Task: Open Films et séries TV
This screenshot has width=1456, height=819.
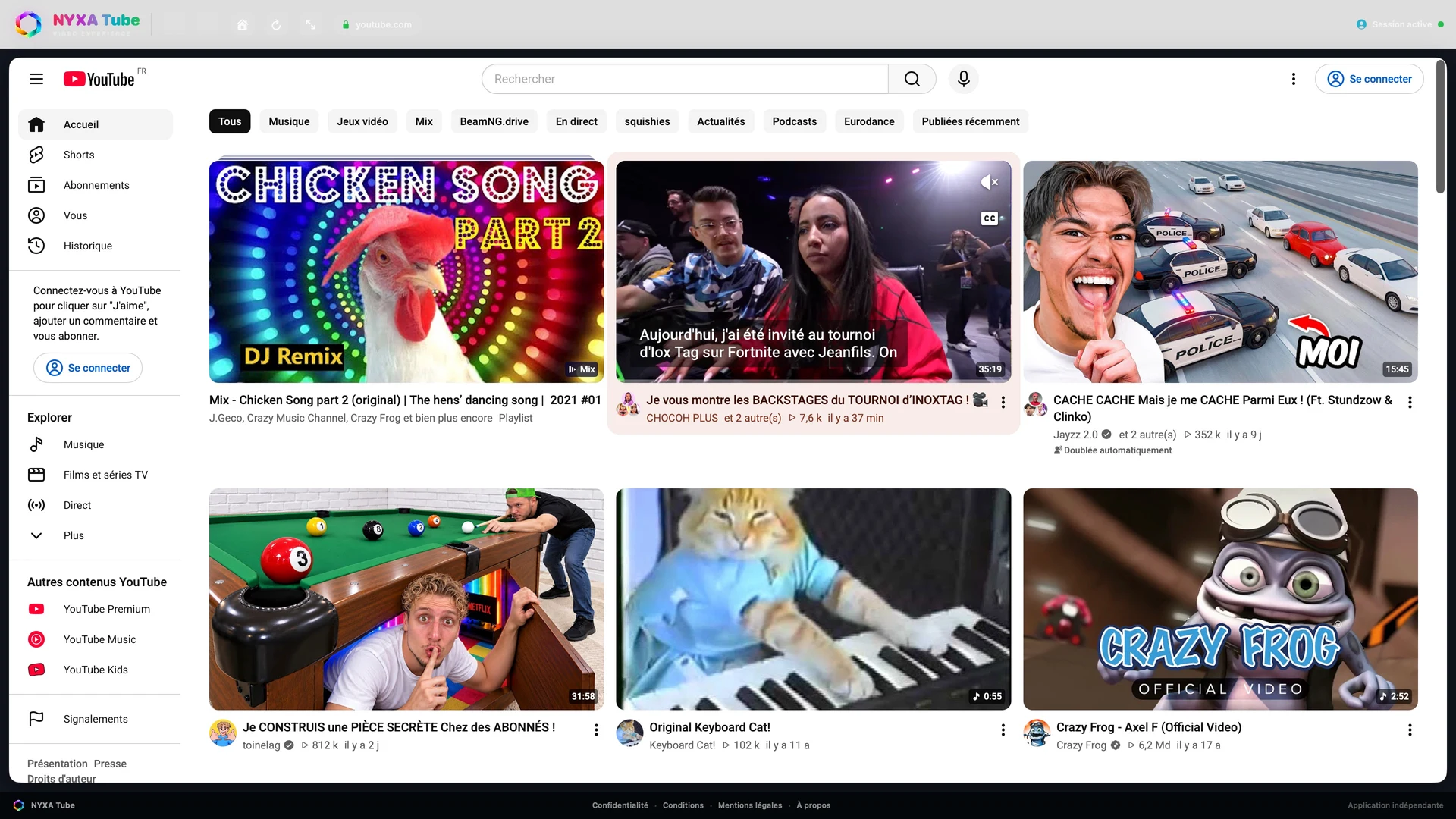Action: [96, 475]
